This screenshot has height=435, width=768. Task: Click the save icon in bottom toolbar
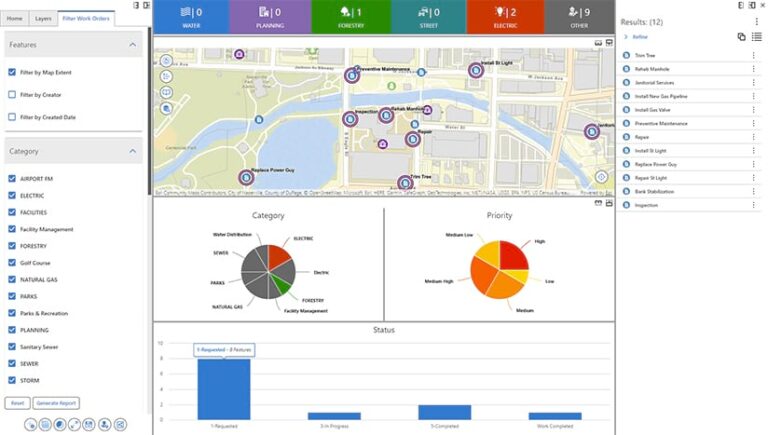tap(89, 424)
